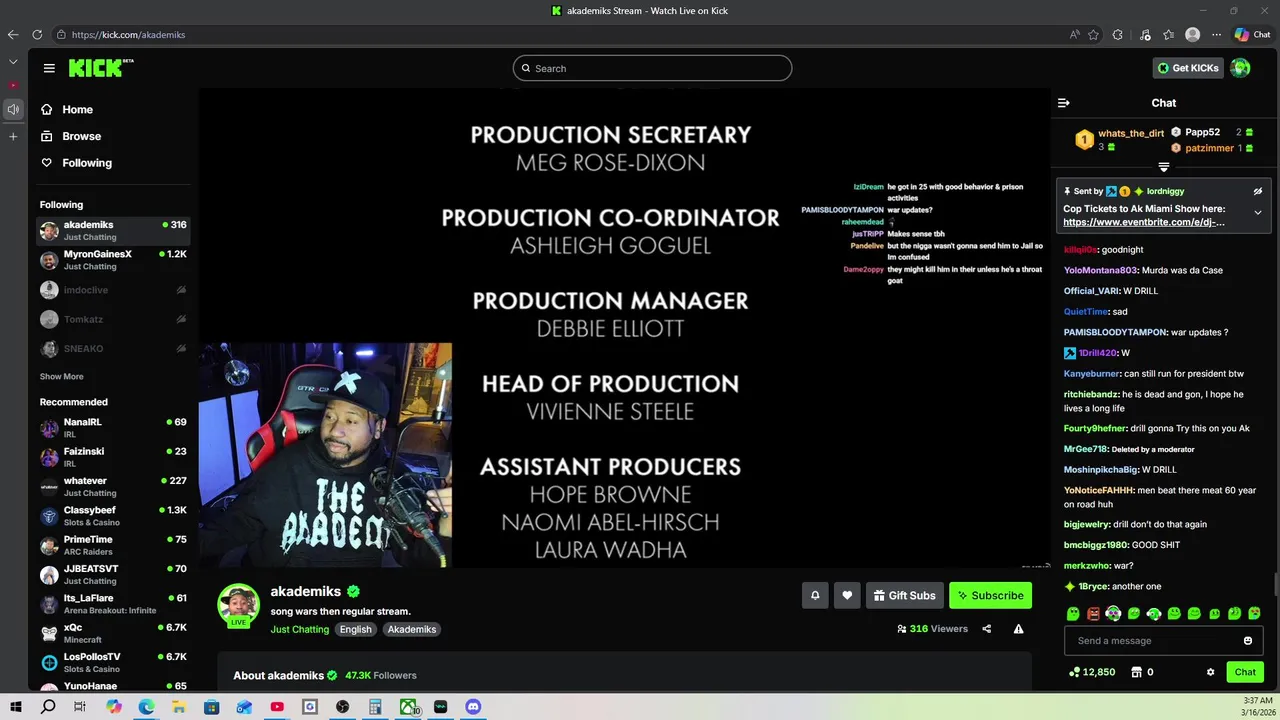The height and width of the screenshot is (720, 1280).
Task: Open the recommended PrimeTime channel
Action: [x=113, y=545]
